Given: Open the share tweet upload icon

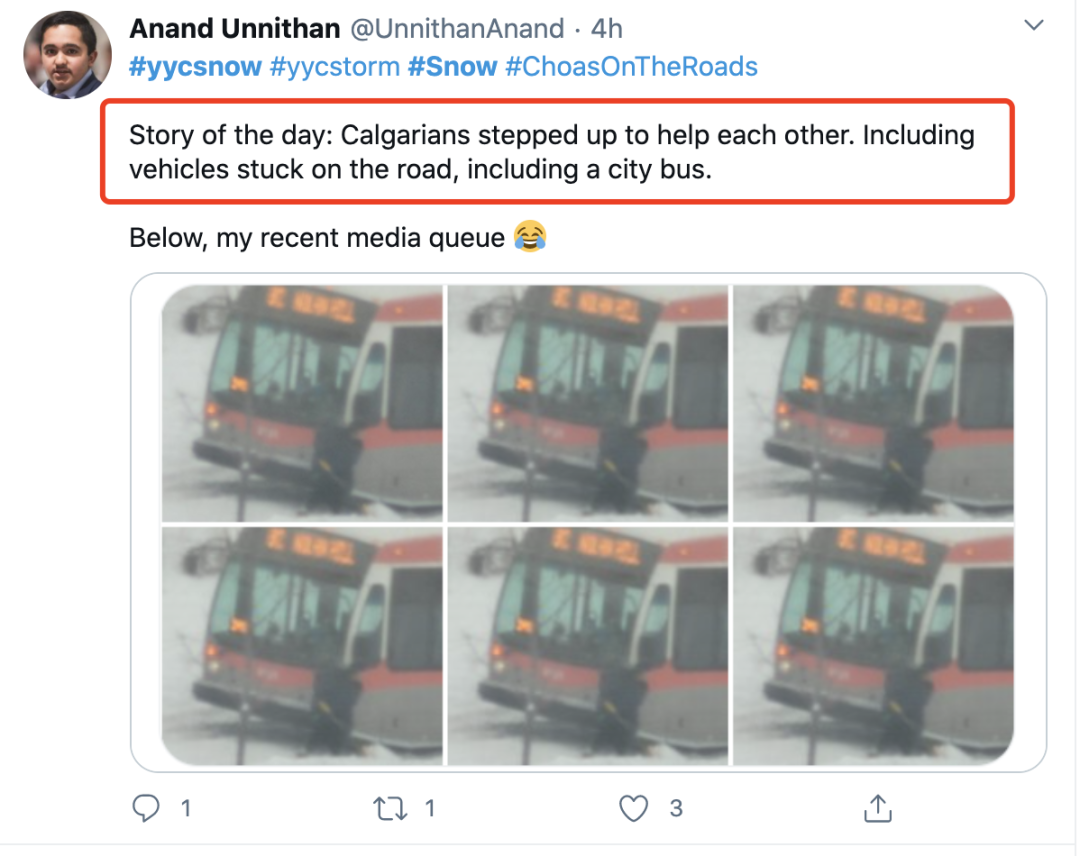Looking at the screenshot, I should click(878, 808).
